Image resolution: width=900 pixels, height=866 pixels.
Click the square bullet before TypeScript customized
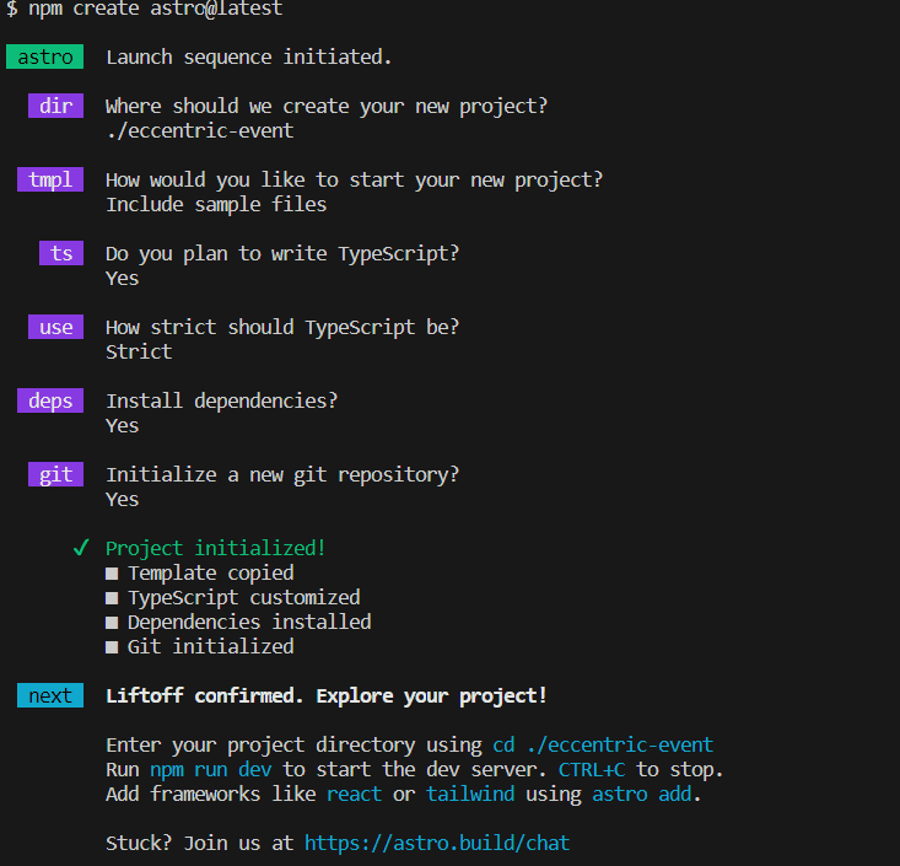(111, 598)
